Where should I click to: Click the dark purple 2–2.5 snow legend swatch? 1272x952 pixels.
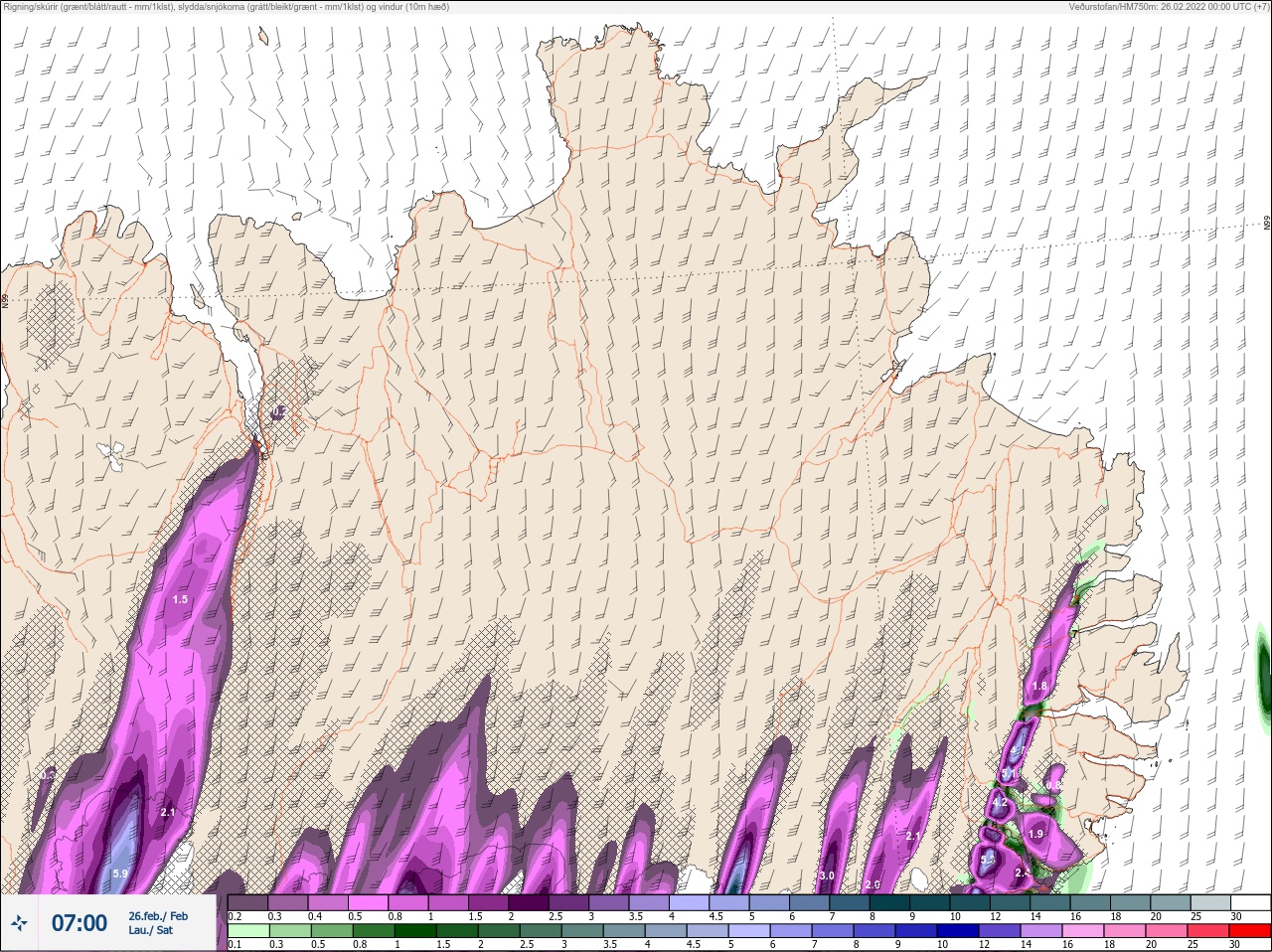(x=531, y=903)
